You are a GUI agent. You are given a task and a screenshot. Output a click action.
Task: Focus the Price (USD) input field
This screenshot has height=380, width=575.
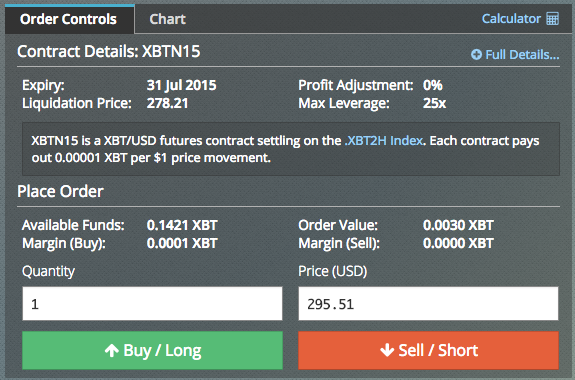(428, 304)
